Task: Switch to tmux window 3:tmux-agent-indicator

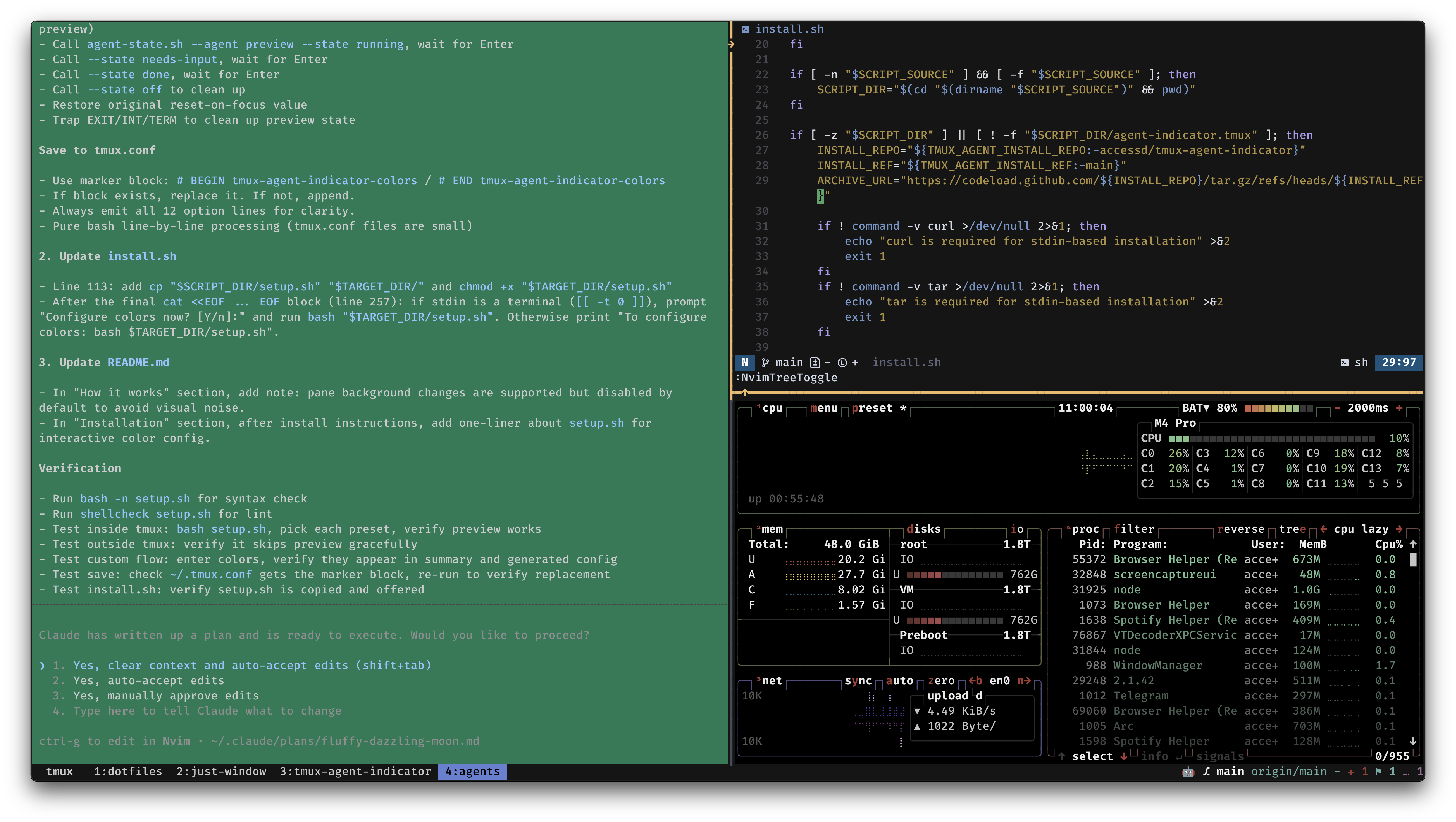Action: (x=355, y=771)
